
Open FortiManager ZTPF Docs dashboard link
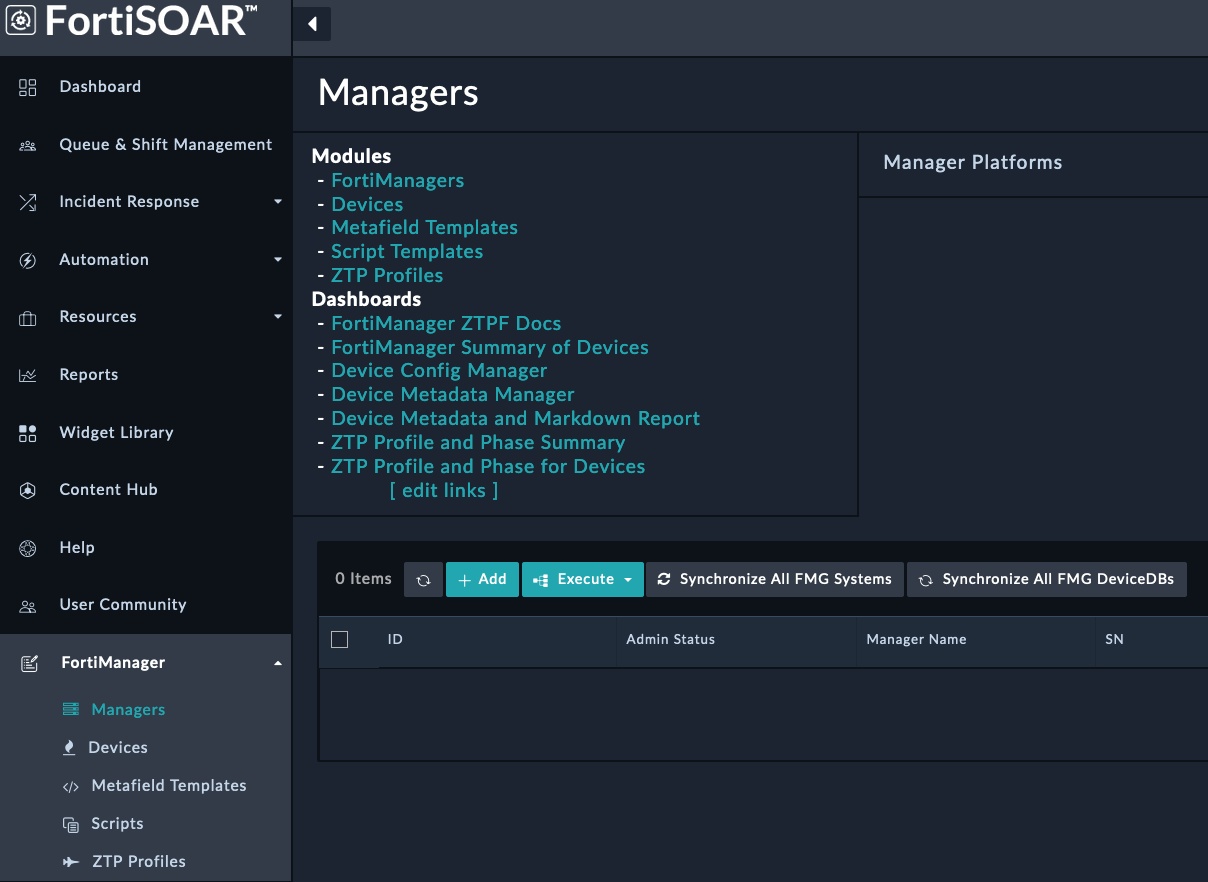pos(446,324)
